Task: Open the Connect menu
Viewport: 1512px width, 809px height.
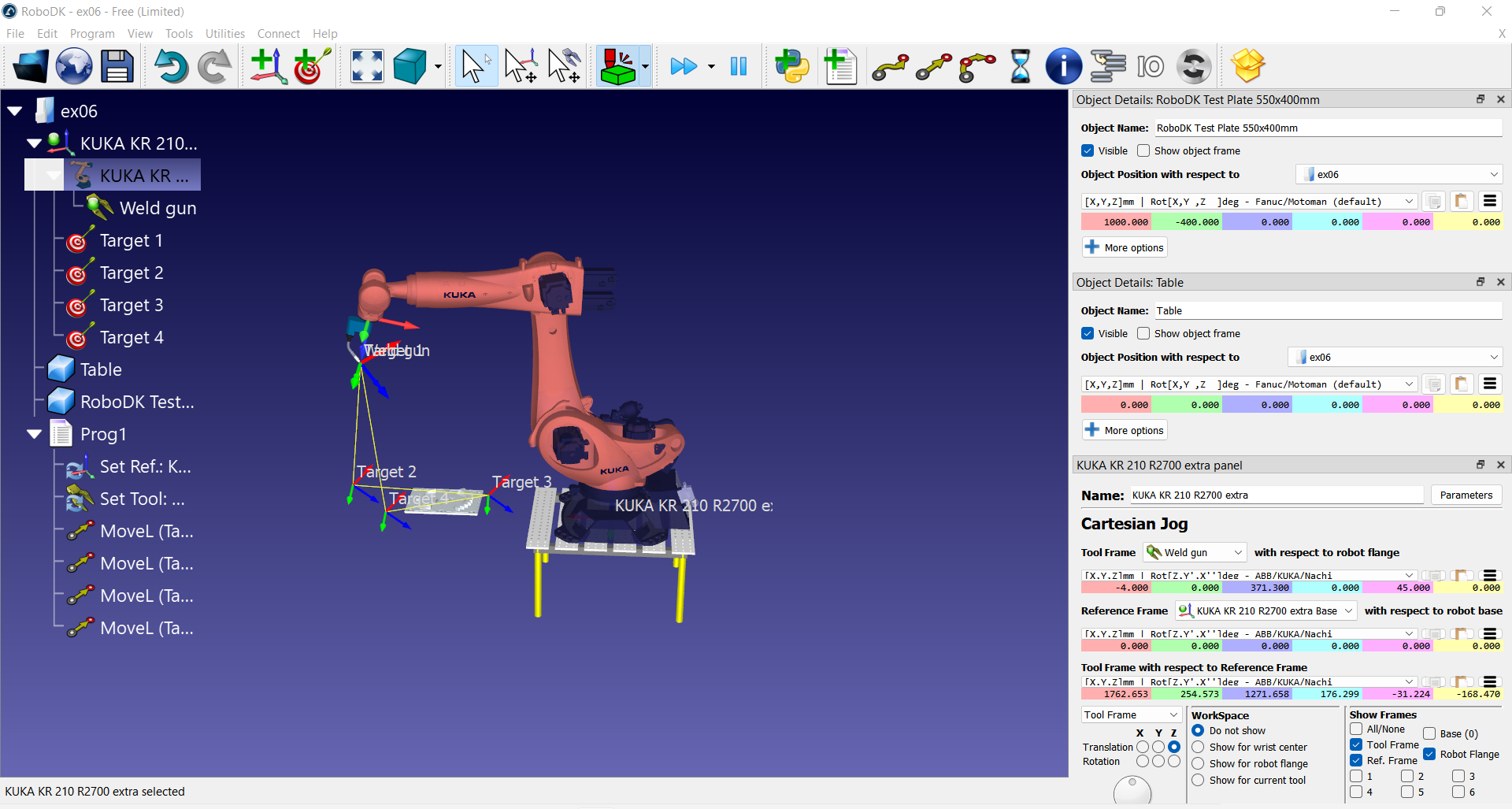Action: (x=279, y=33)
